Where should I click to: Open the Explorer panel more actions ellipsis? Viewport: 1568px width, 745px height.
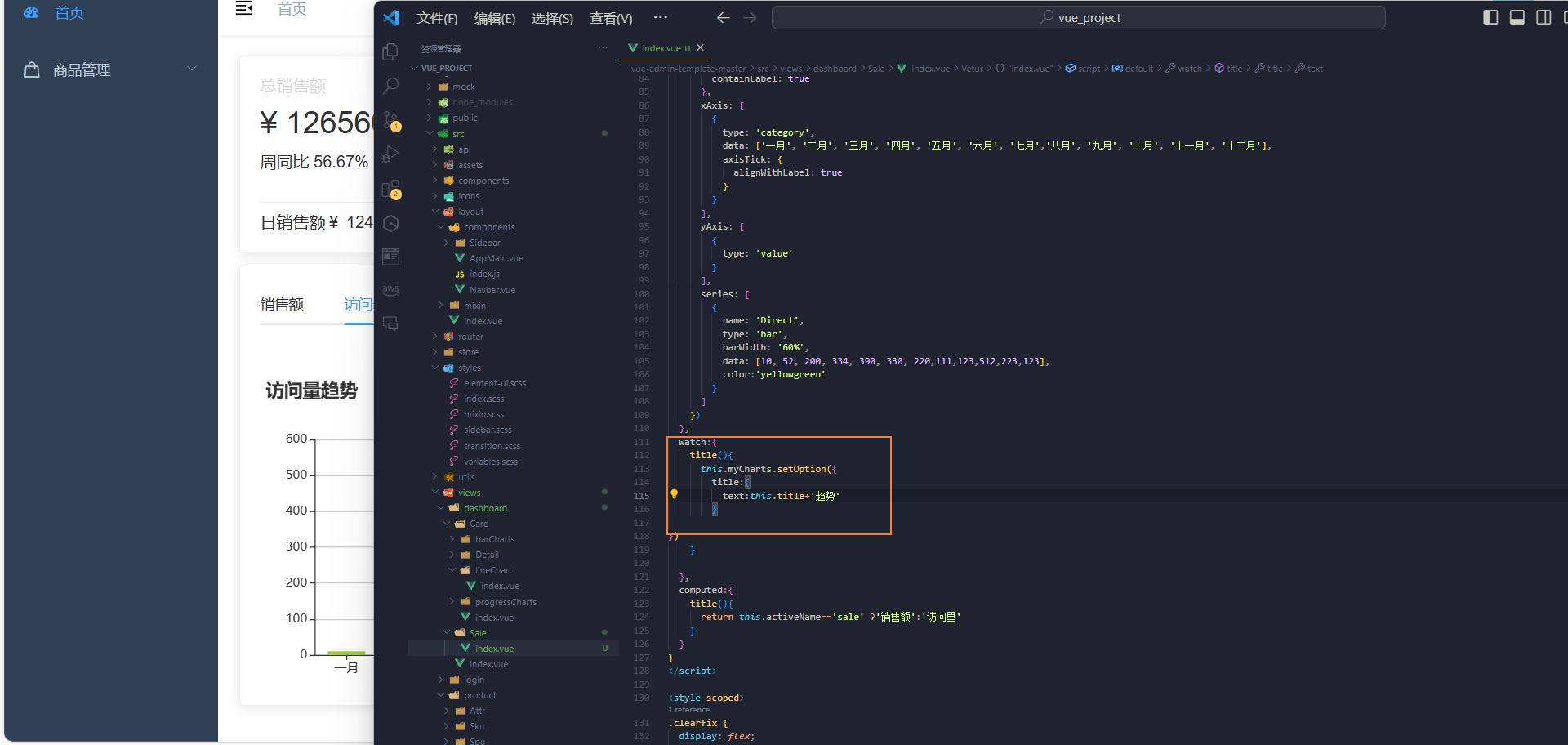[x=603, y=47]
